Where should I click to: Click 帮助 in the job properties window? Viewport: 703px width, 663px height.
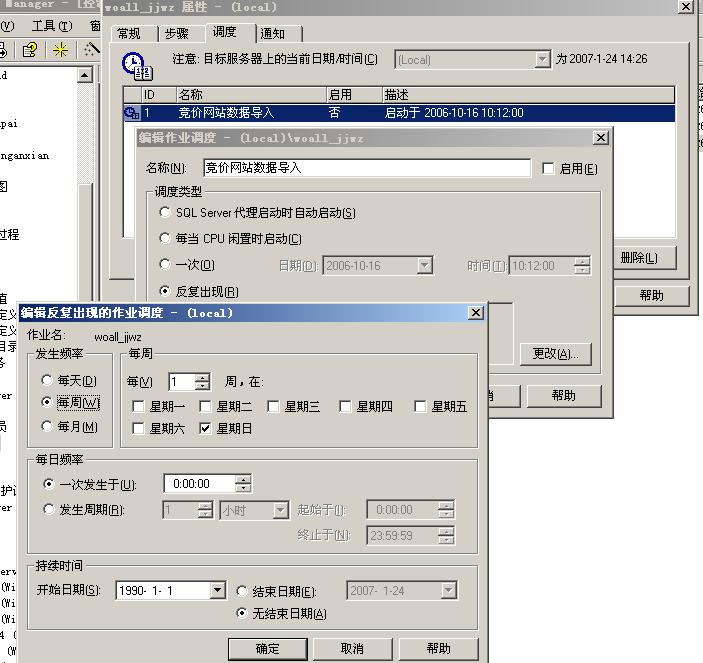tap(651, 296)
